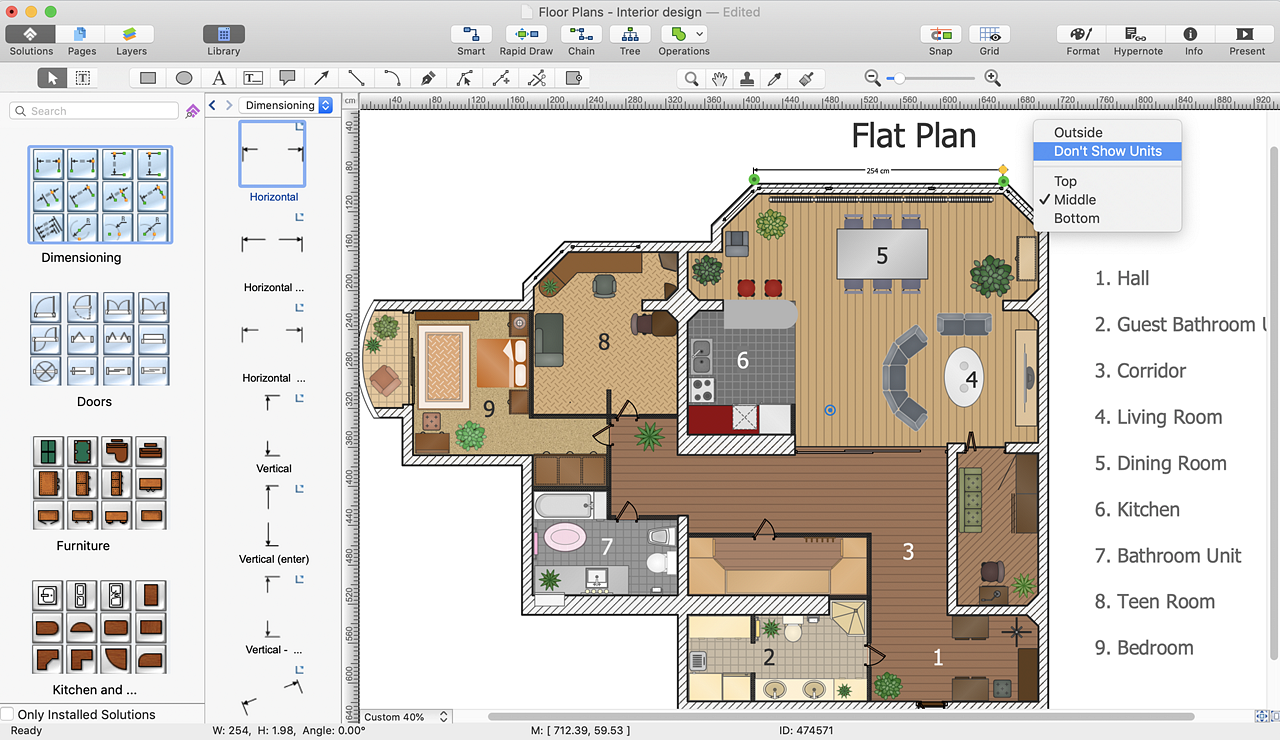This screenshot has width=1280, height=740.
Task: Activate the Chain connector mode
Action: 581,40
